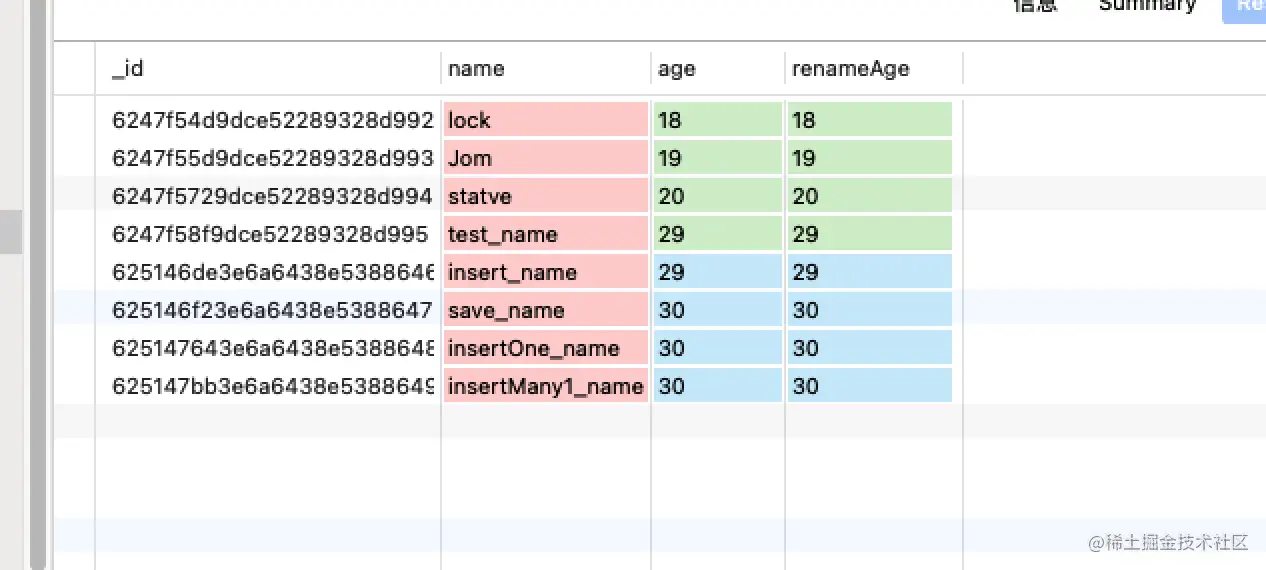Select age value 19 in Jom row
This screenshot has width=1266, height=570.
point(717,158)
